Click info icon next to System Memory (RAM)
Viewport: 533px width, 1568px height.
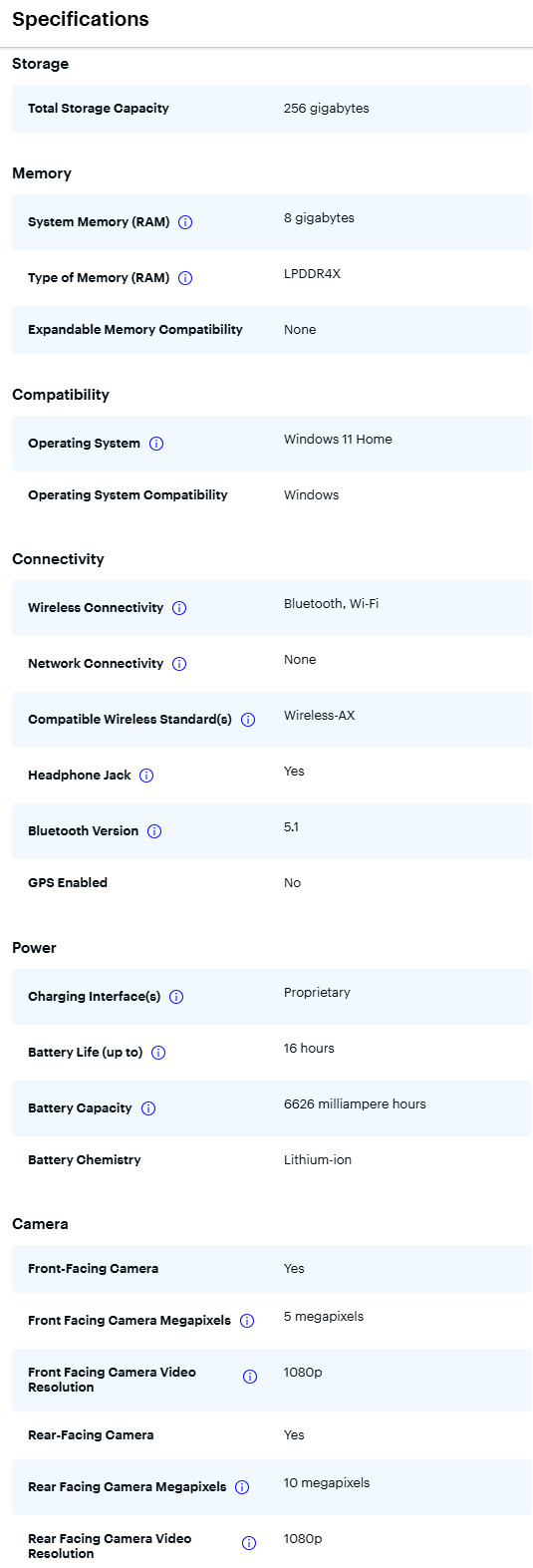tap(185, 222)
